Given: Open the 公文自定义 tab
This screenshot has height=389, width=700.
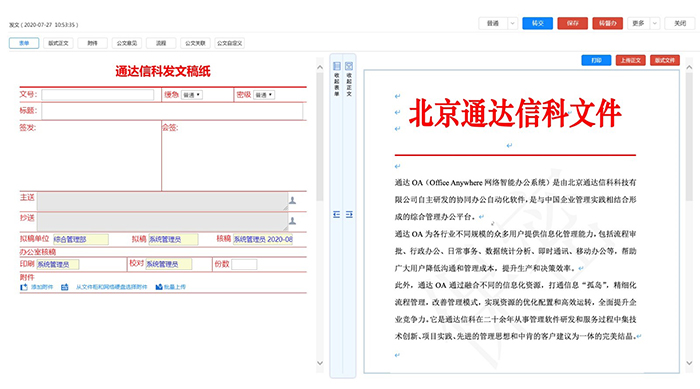Looking at the screenshot, I should (229, 43).
